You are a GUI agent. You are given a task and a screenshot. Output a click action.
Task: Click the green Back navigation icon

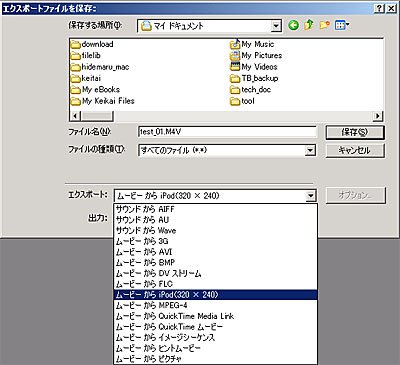coord(293,25)
